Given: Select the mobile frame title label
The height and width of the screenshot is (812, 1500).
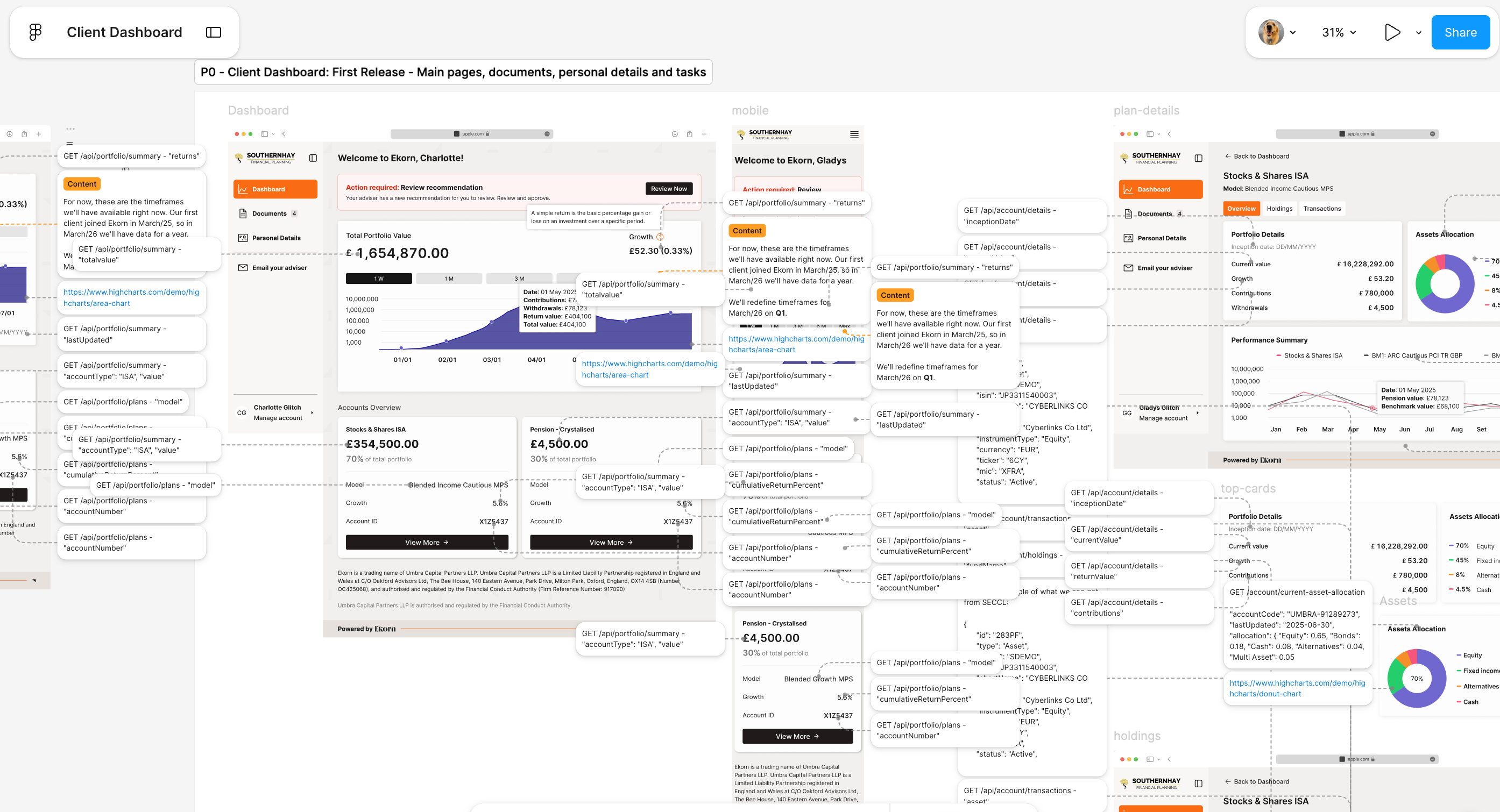Looking at the screenshot, I should 750,111.
